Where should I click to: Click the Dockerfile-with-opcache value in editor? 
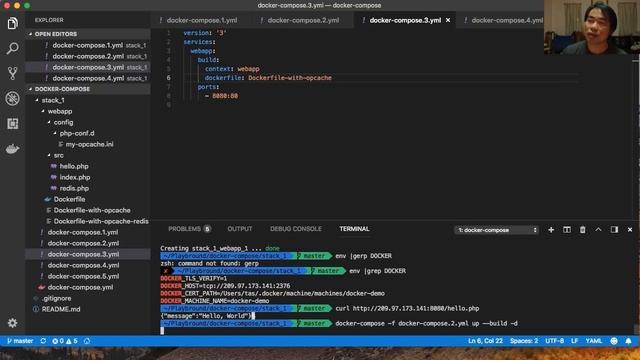[x=290, y=78]
